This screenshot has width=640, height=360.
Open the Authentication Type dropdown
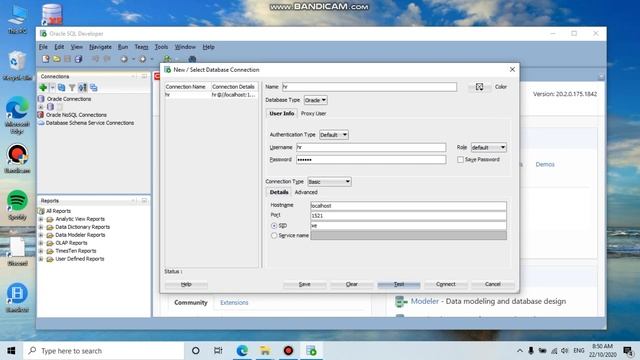[x=333, y=135]
